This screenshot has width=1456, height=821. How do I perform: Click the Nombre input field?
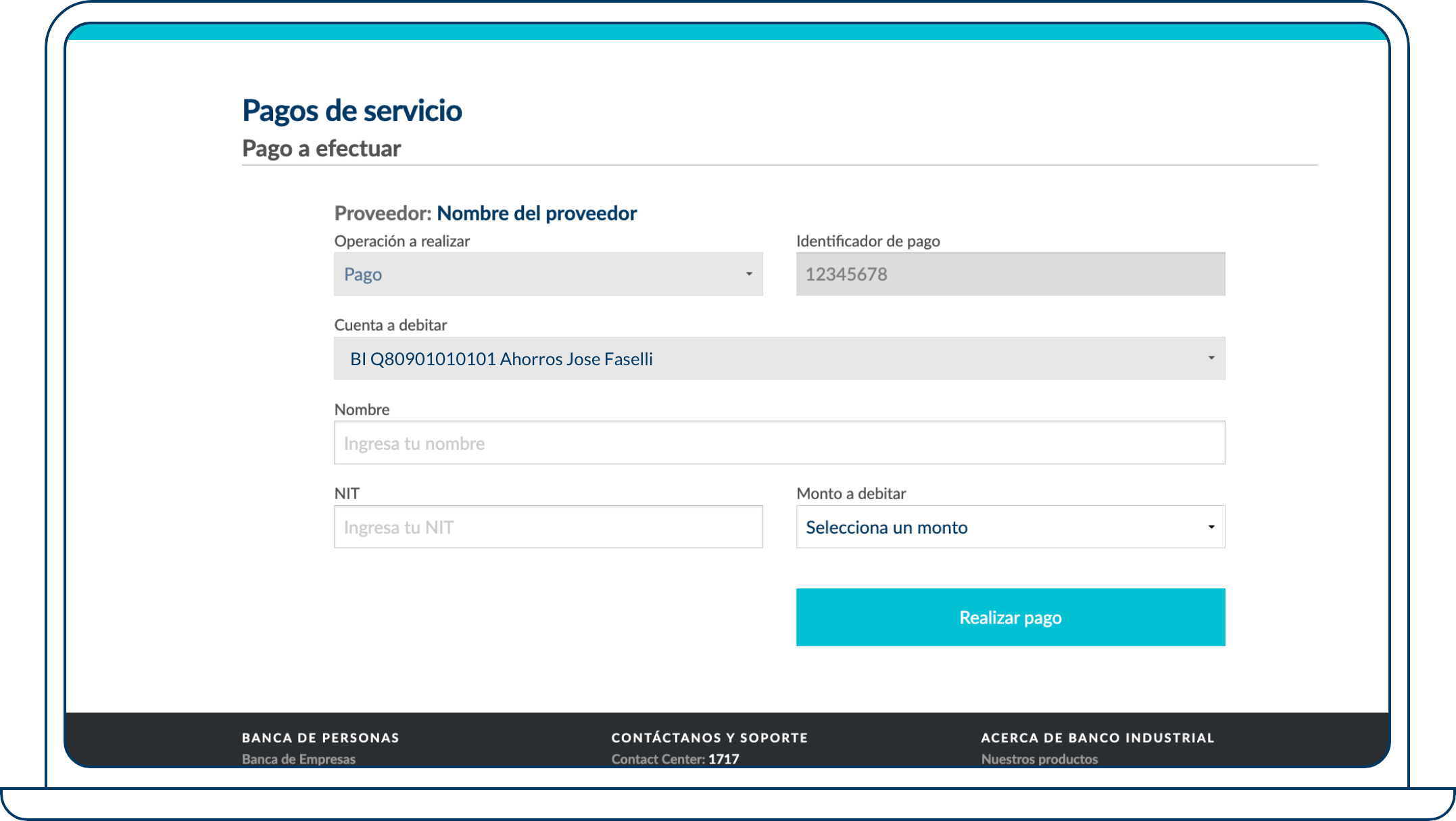(x=779, y=443)
